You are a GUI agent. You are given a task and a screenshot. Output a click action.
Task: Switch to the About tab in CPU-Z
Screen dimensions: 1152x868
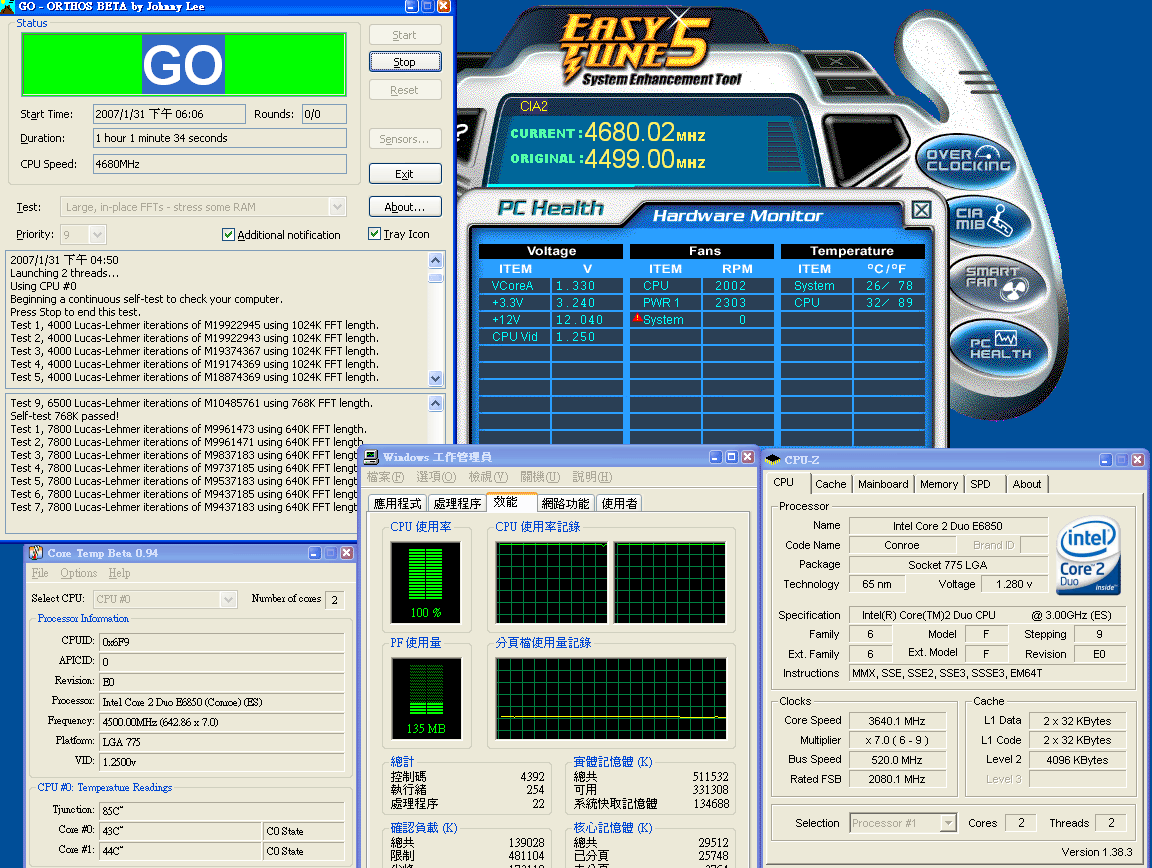tap(1026, 484)
